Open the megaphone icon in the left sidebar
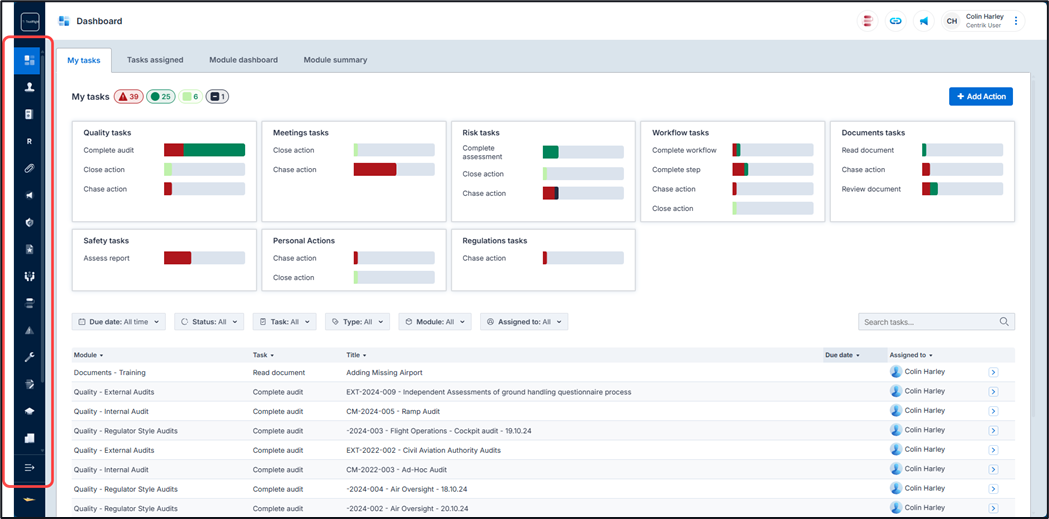 coord(29,195)
